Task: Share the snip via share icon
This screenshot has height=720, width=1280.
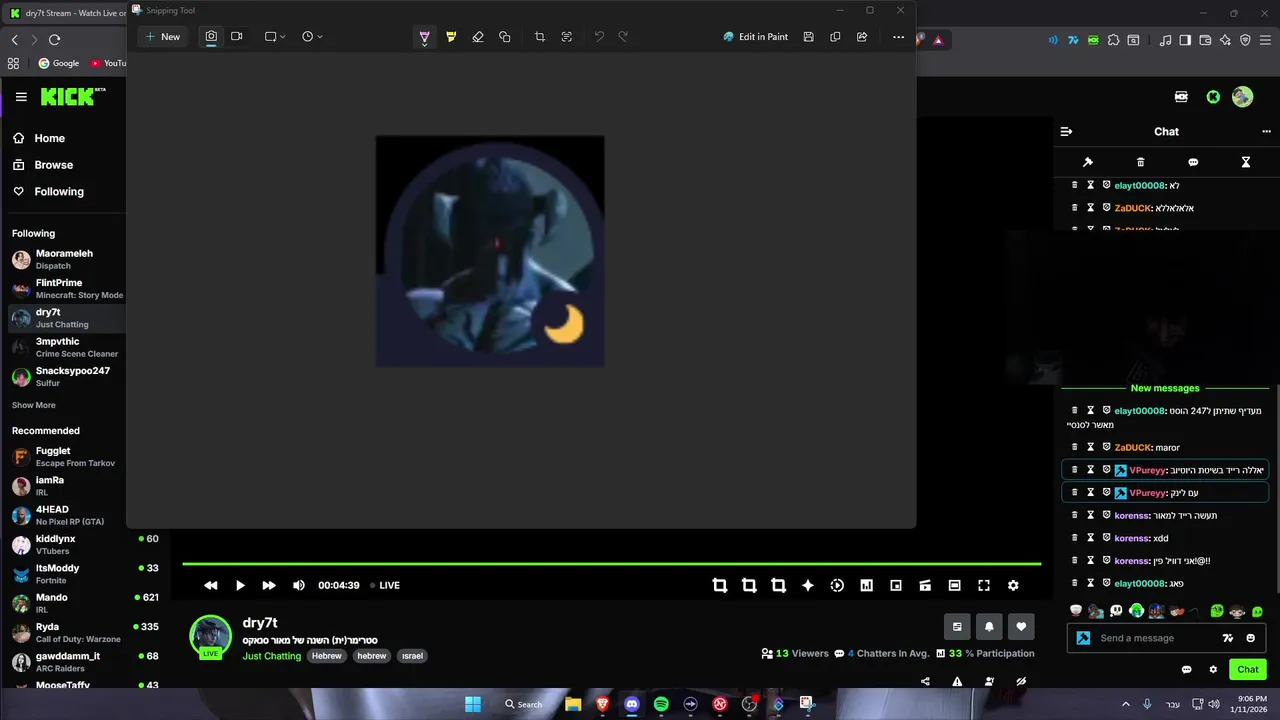Action: pyautogui.click(x=862, y=37)
